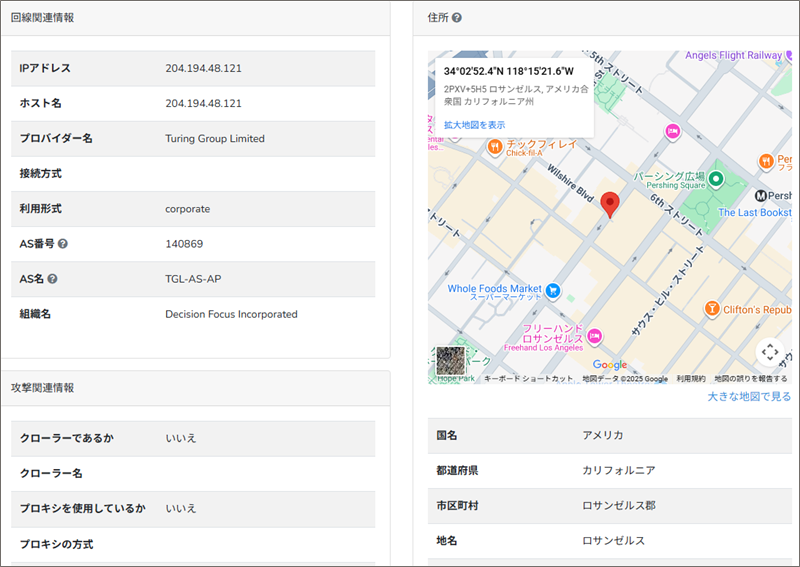Open 拡大地図を表示 link in map card
This screenshot has width=800, height=567.
(474, 125)
